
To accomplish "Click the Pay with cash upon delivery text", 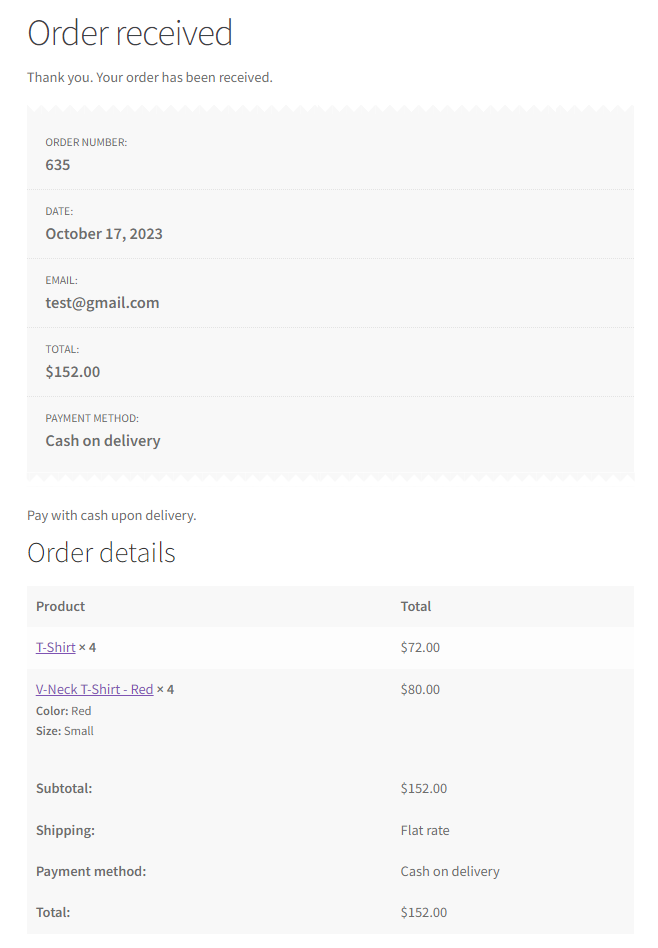I will [112, 516].
